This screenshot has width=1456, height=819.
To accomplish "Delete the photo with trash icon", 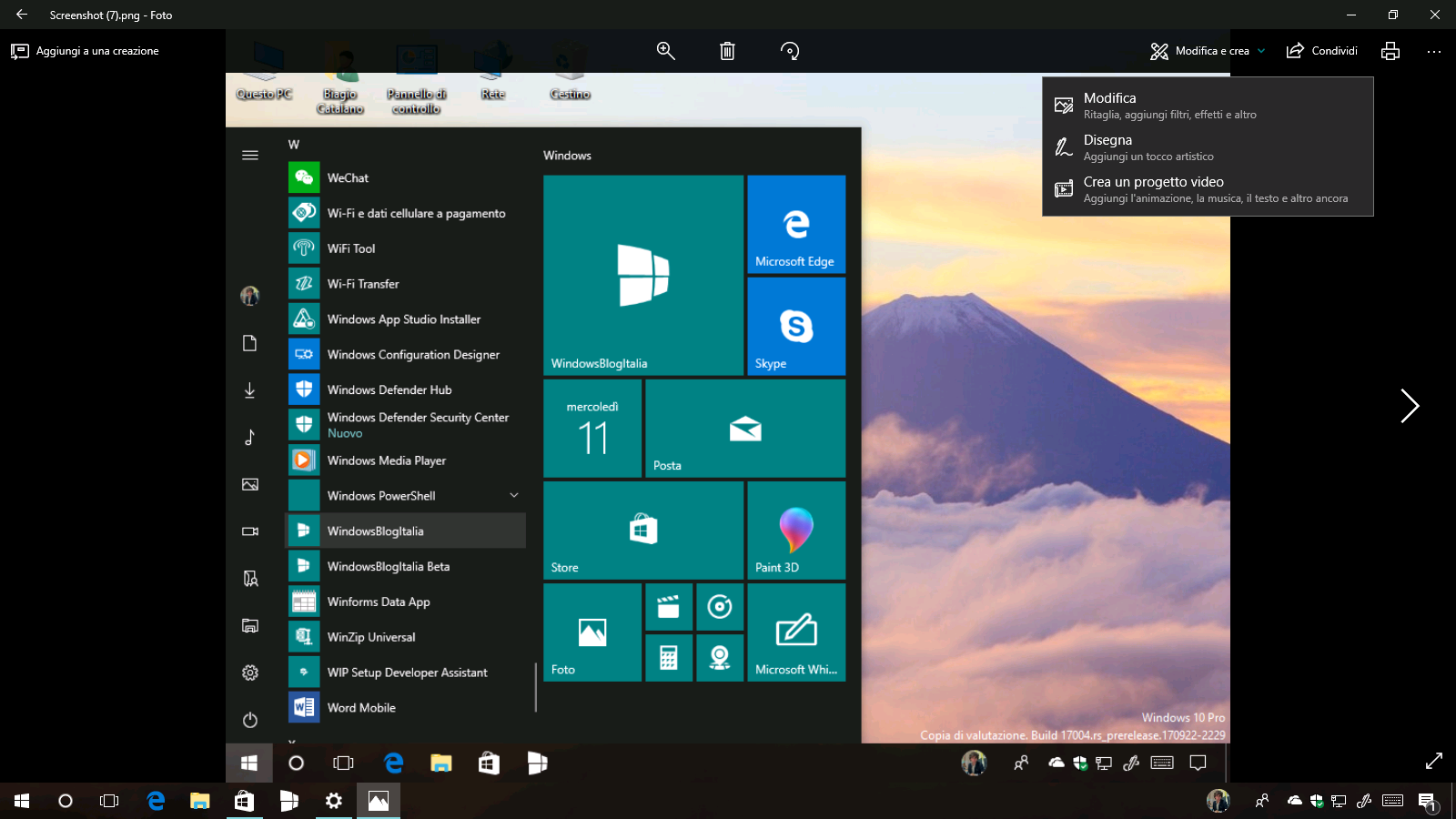I will 727,51.
